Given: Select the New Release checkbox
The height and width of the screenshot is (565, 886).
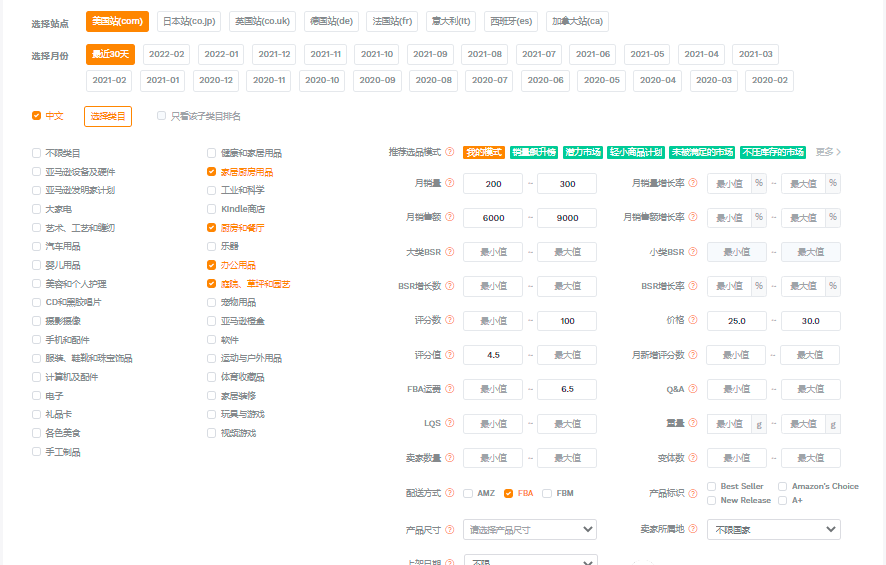Looking at the screenshot, I should click(x=711, y=501).
